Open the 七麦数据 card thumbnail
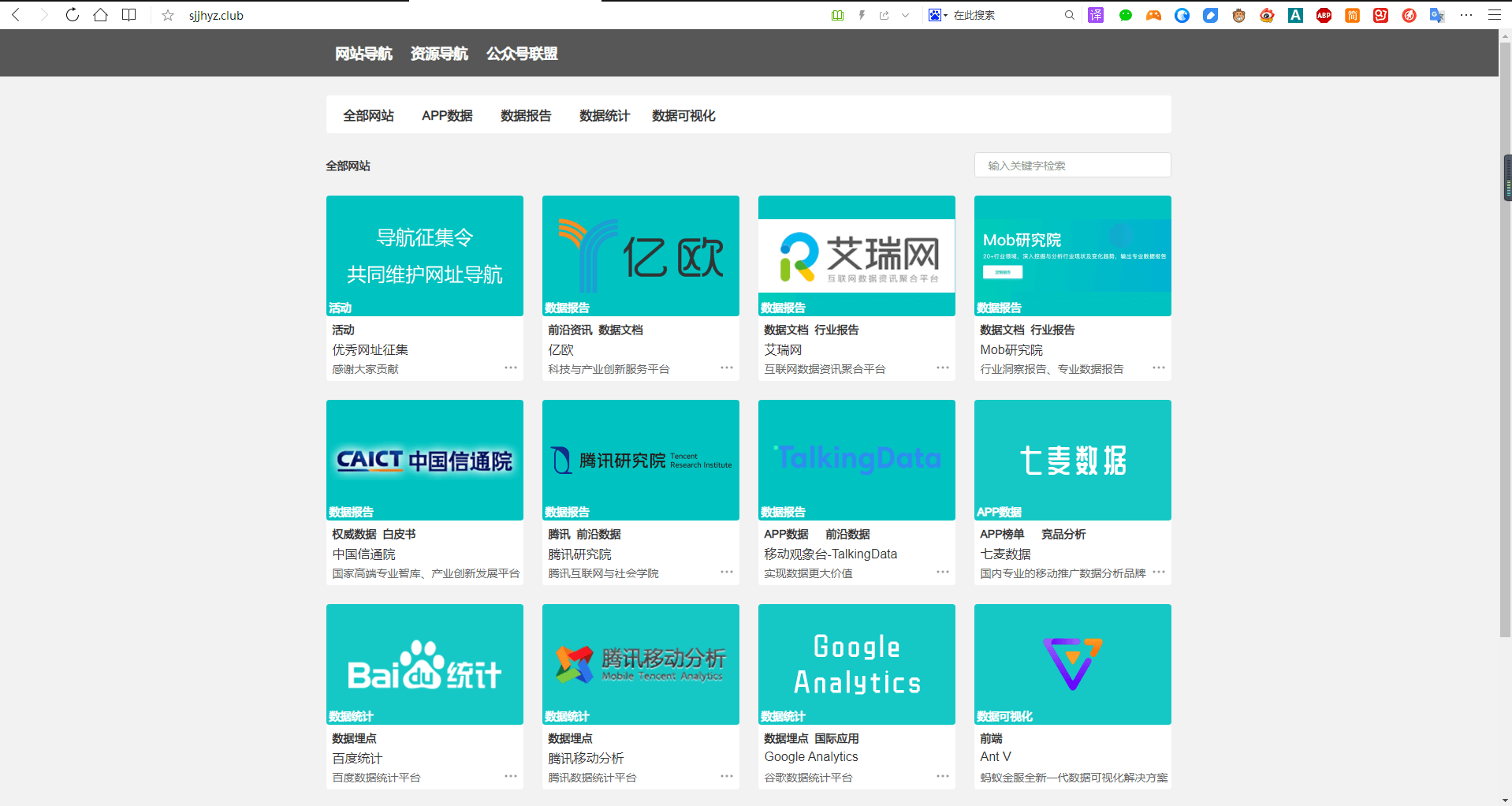The height and width of the screenshot is (806, 1512). pyautogui.click(x=1073, y=460)
